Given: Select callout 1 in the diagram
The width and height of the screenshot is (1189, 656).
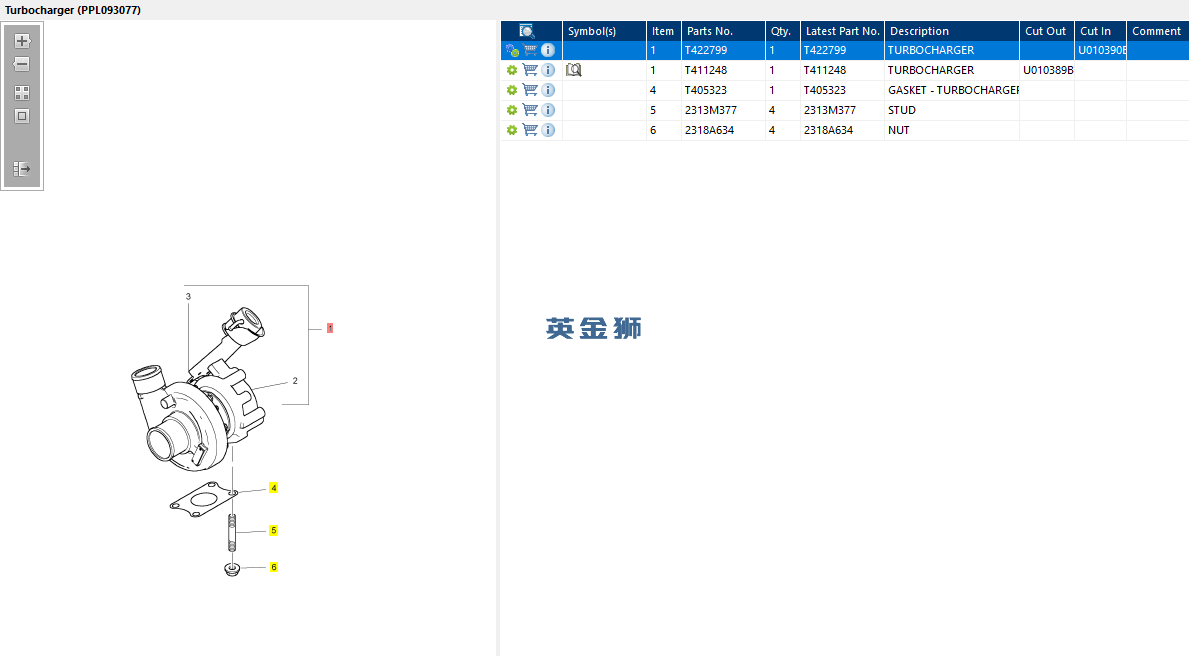Looking at the screenshot, I should (330, 328).
